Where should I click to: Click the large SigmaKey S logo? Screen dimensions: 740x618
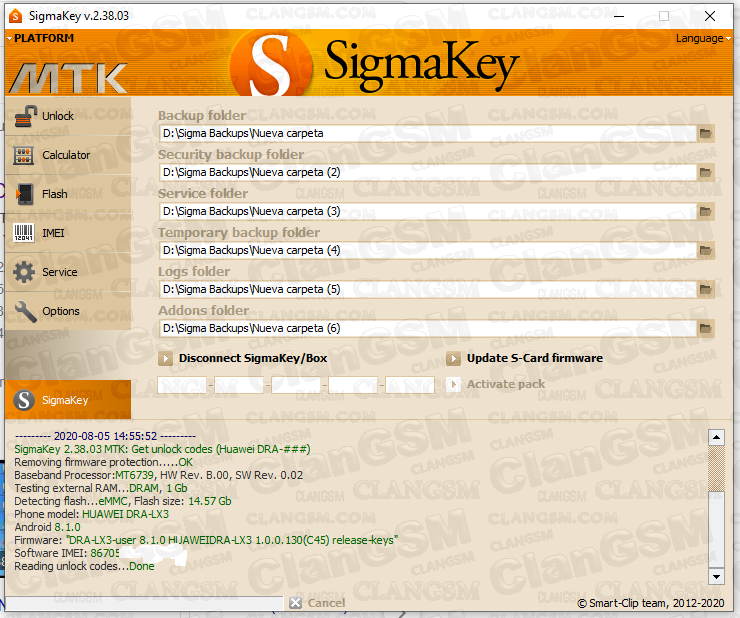click(271, 65)
